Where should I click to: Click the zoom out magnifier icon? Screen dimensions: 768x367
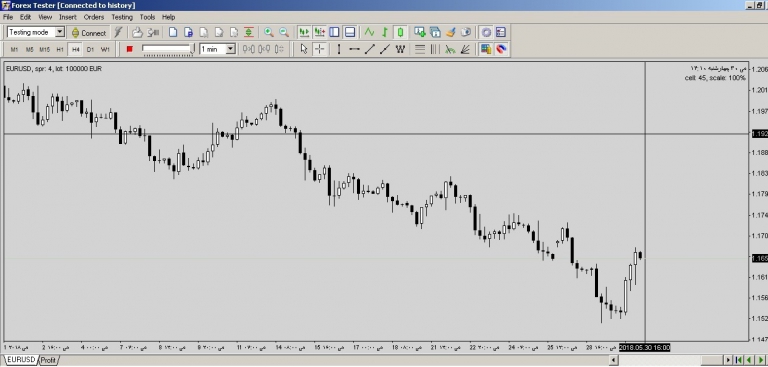(284, 32)
